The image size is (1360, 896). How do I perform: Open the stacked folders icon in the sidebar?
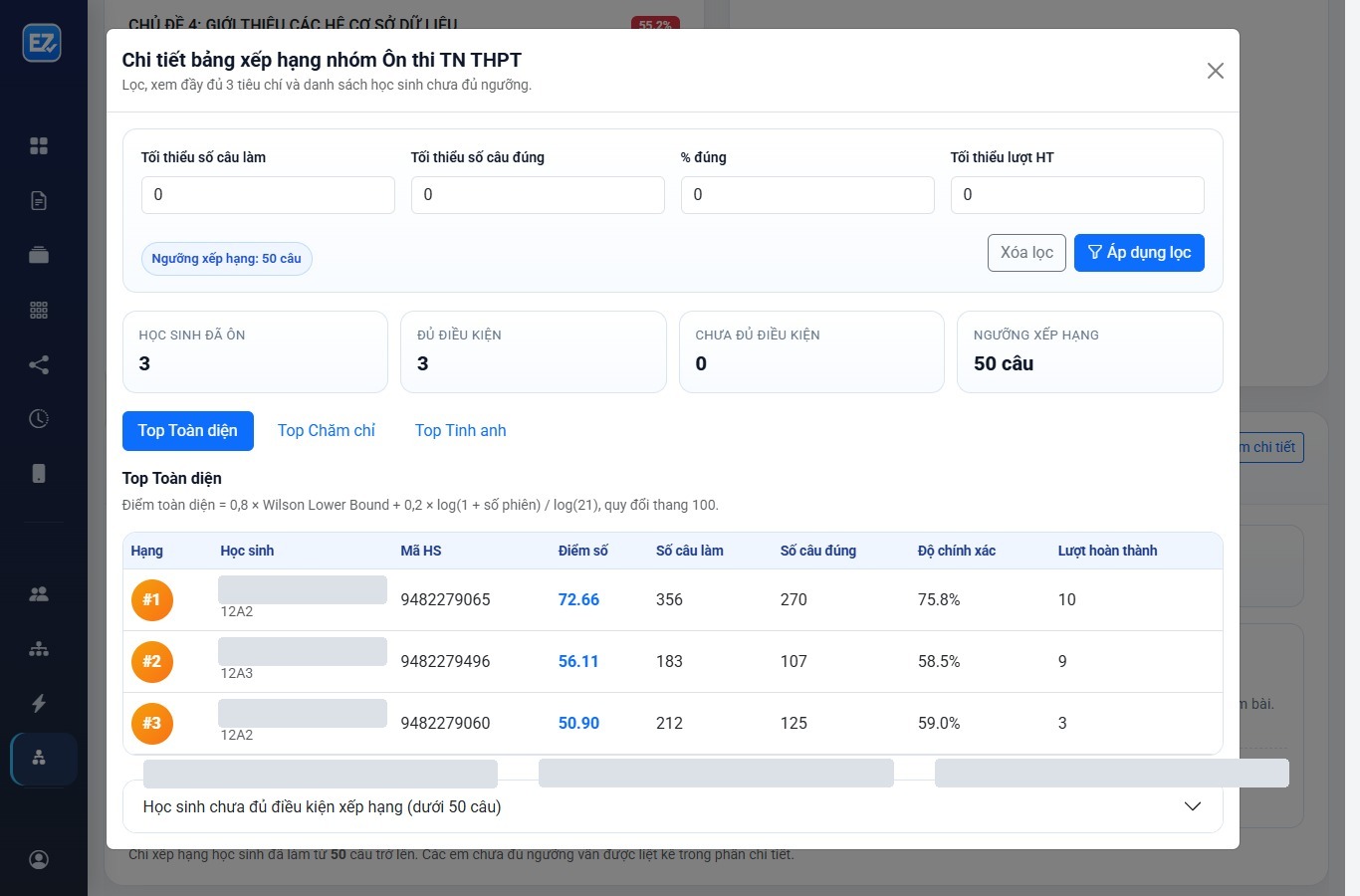coord(39,255)
